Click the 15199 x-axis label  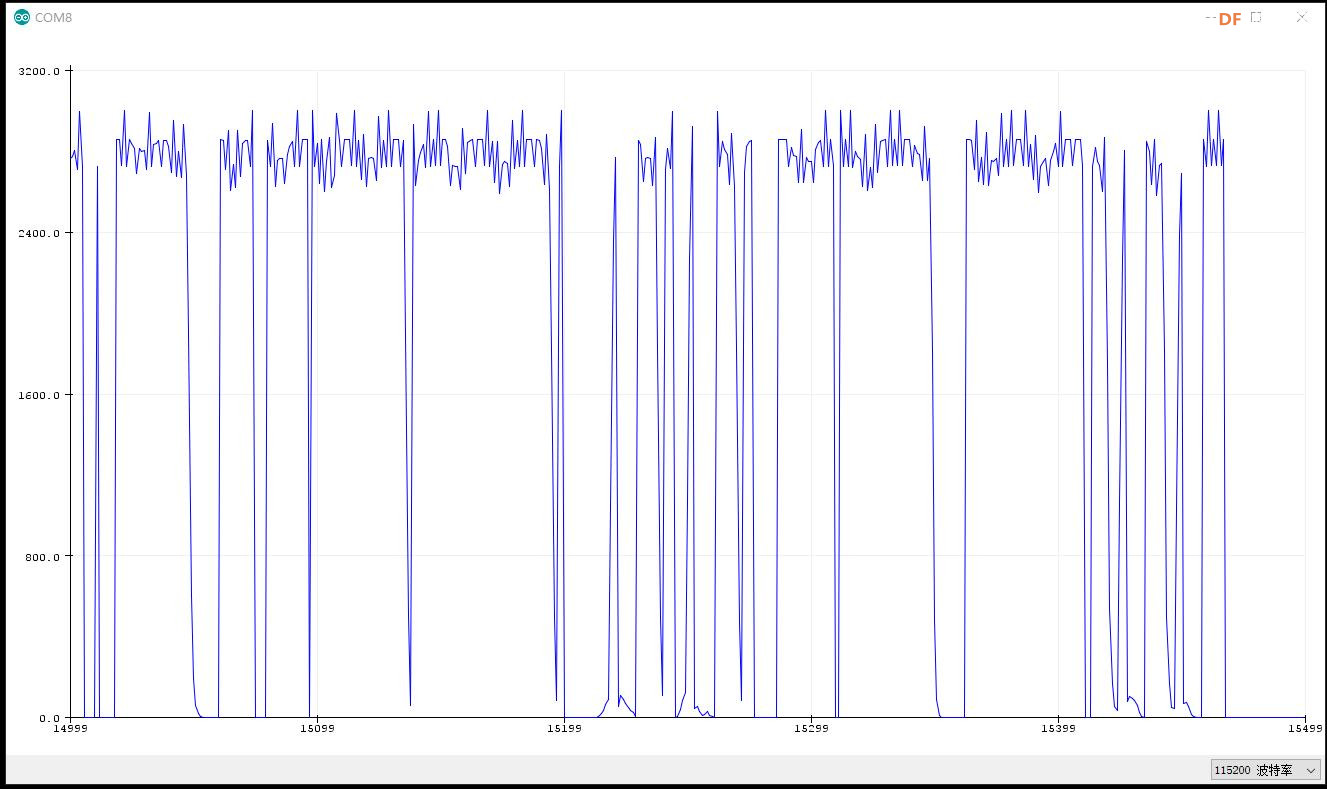tap(564, 729)
